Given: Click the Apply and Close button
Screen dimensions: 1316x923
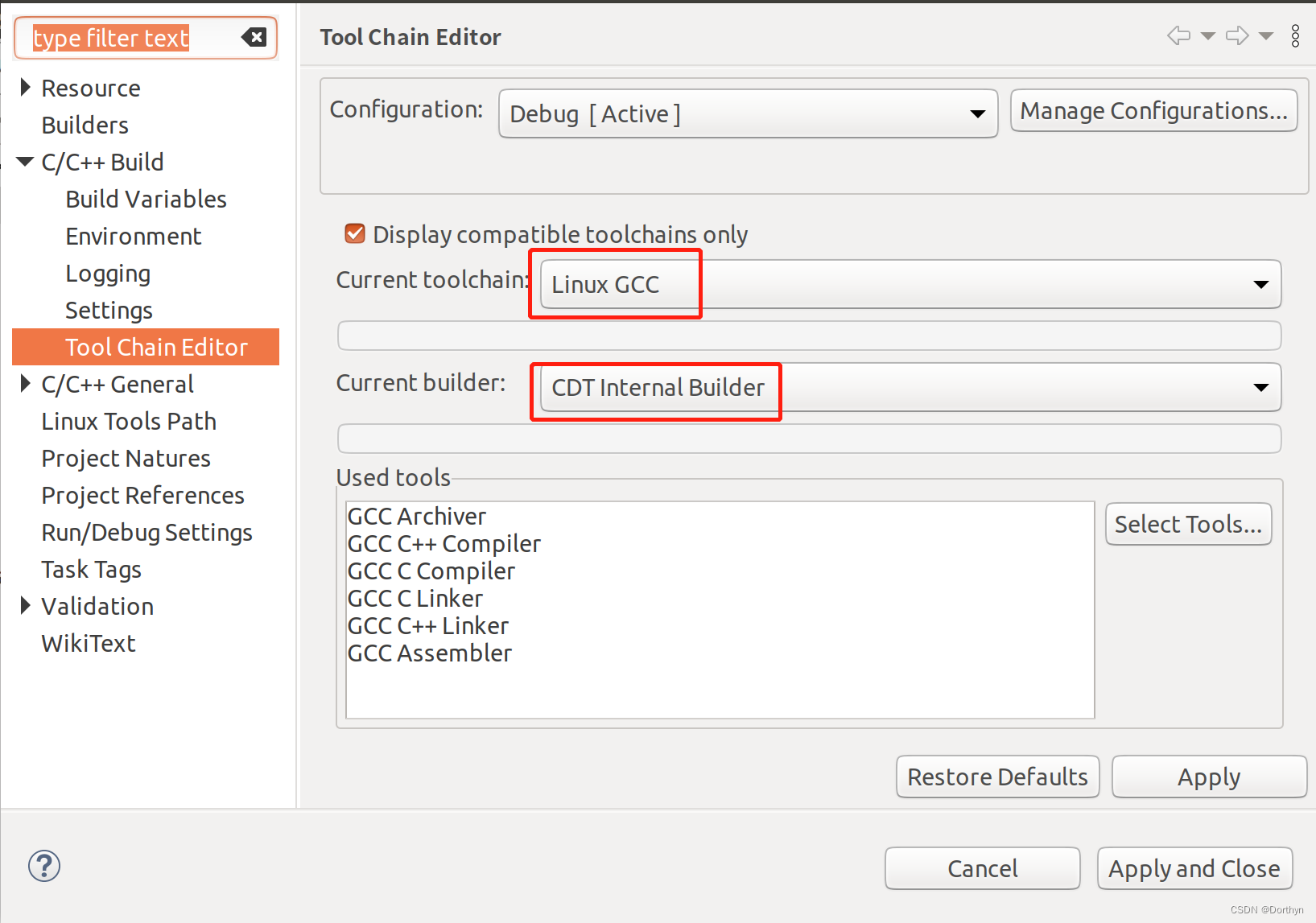Looking at the screenshot, I should (x=1194, y=868).
